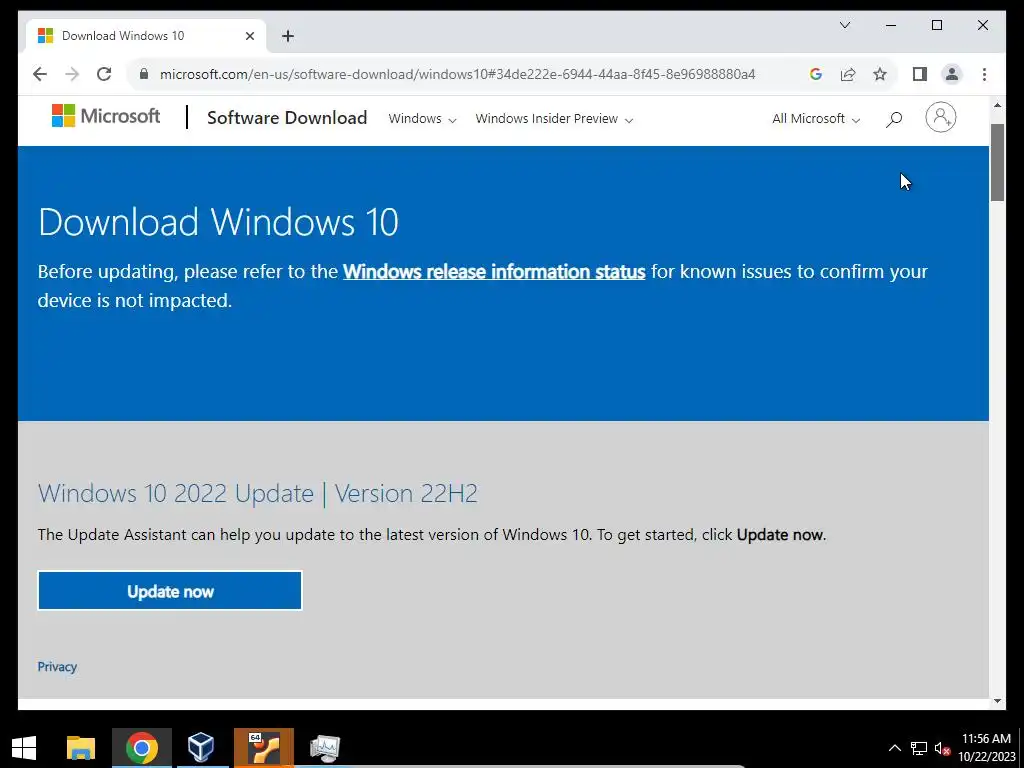View site information via the lock icon
Screen dimensions: 1024x768
click(144, 74)
